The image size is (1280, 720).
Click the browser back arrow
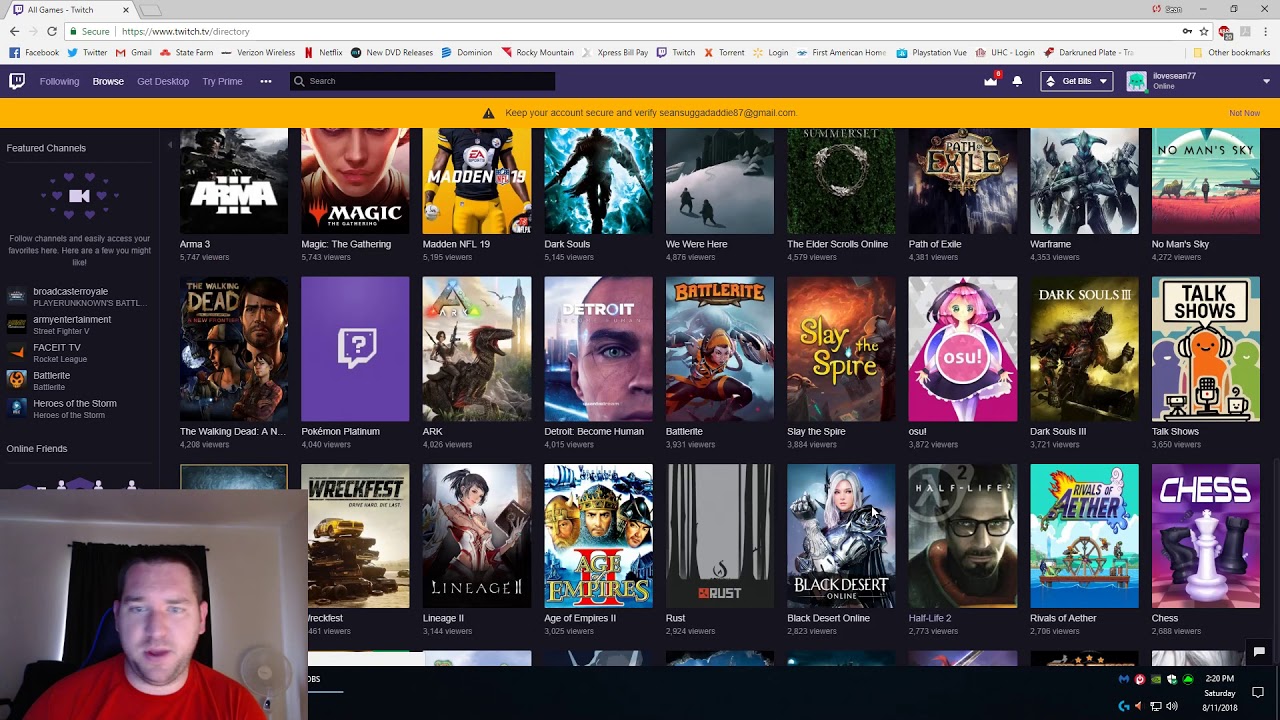point(14,31)
